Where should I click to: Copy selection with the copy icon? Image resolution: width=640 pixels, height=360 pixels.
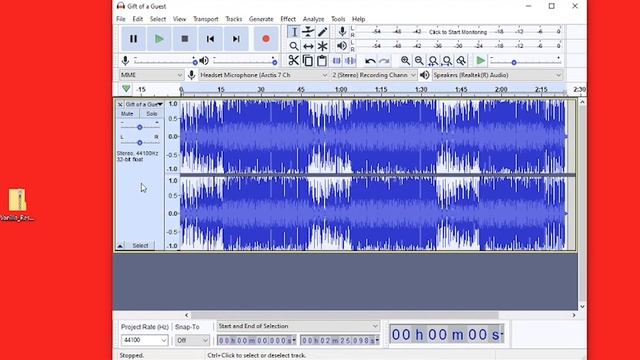(308, 61)
